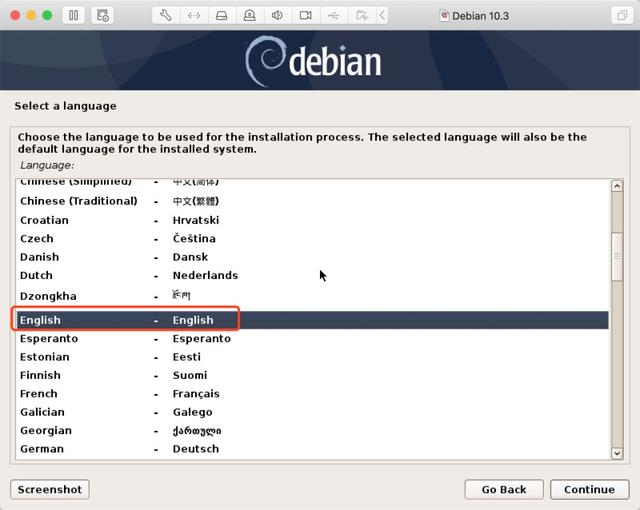This screenshot has width=640, height=510.
Task: Select Chinese (Traditional) language
Action: 312,201
